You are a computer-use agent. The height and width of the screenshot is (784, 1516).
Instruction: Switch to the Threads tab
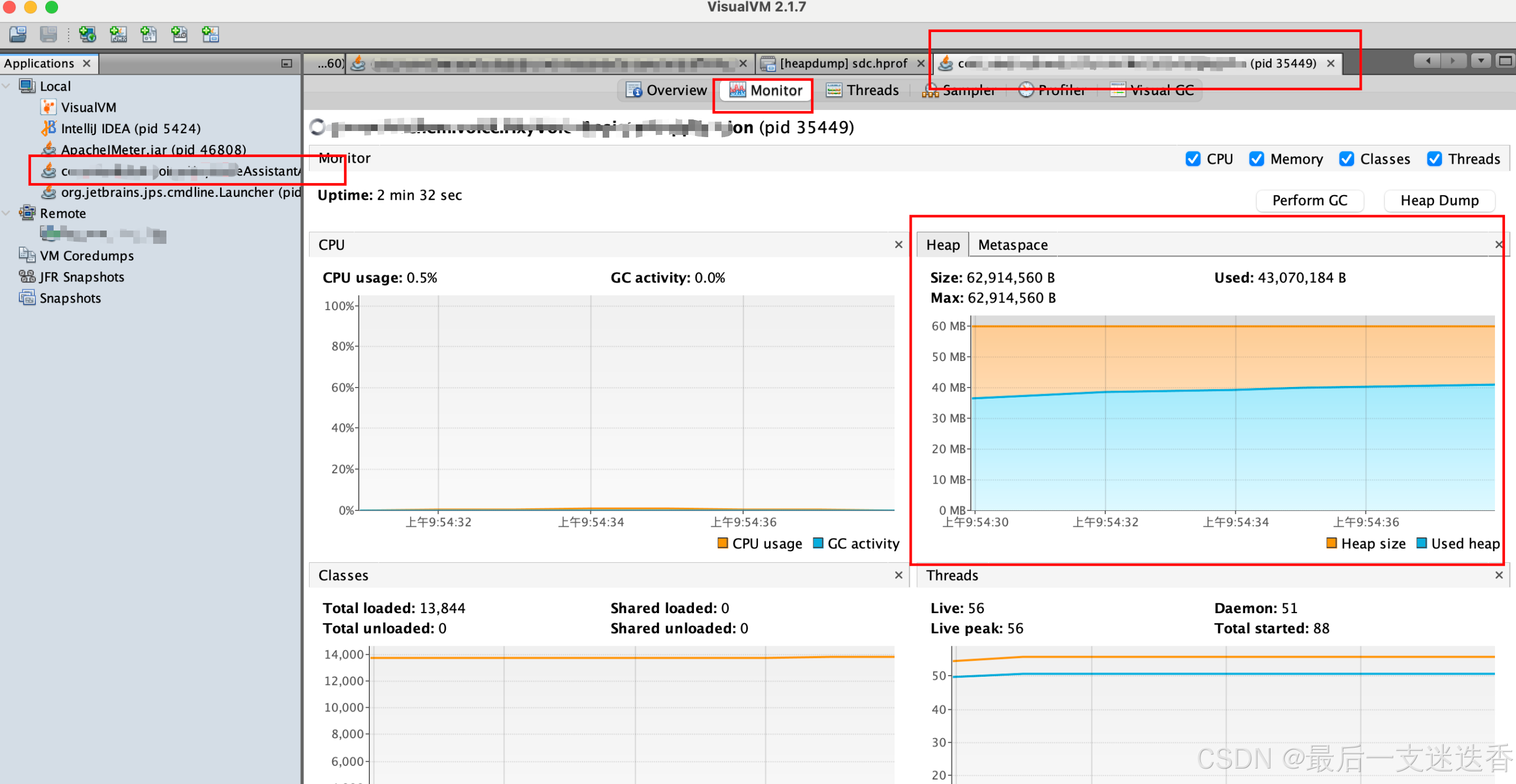coord(862,90)
